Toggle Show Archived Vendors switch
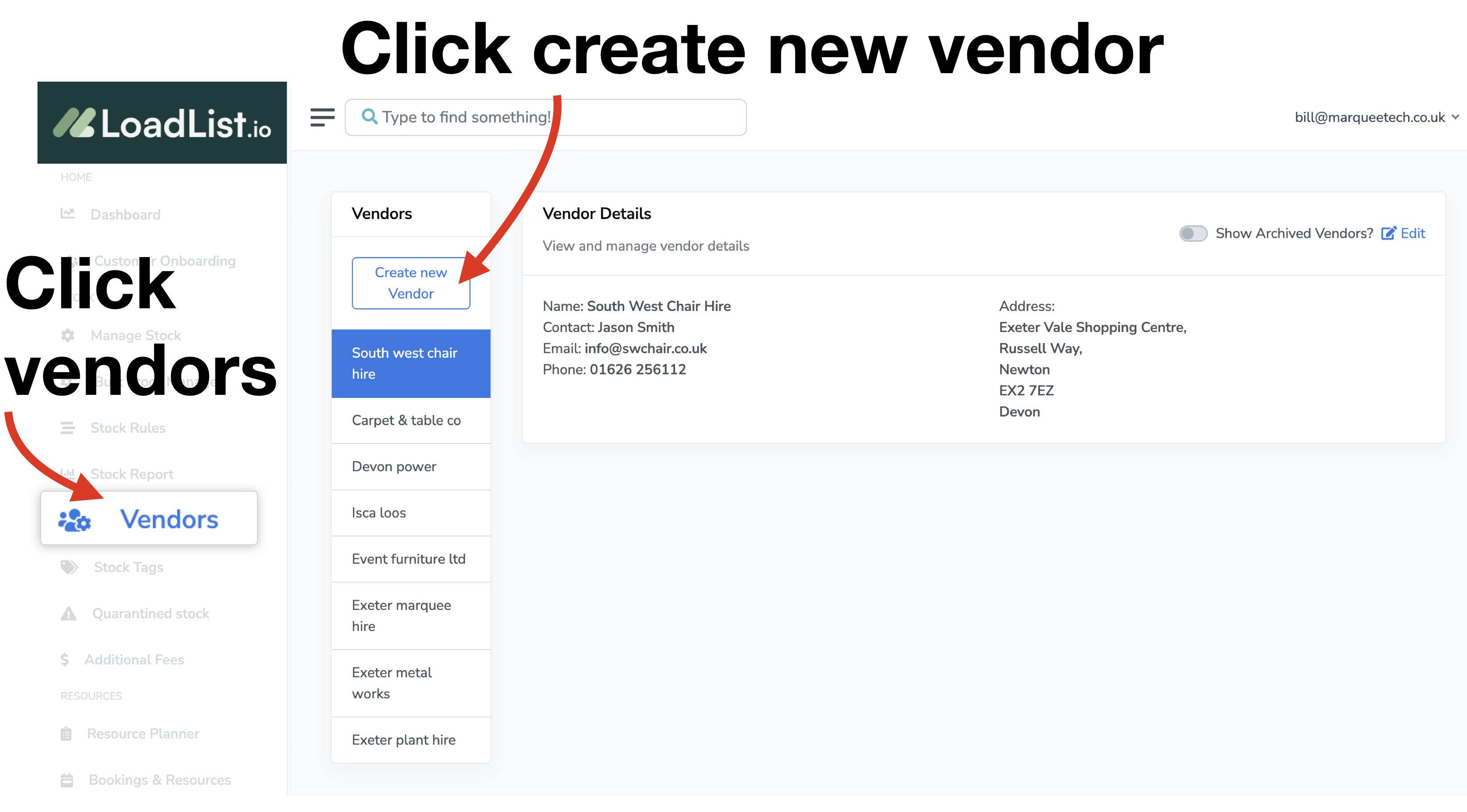 [x=1193, y=233]
